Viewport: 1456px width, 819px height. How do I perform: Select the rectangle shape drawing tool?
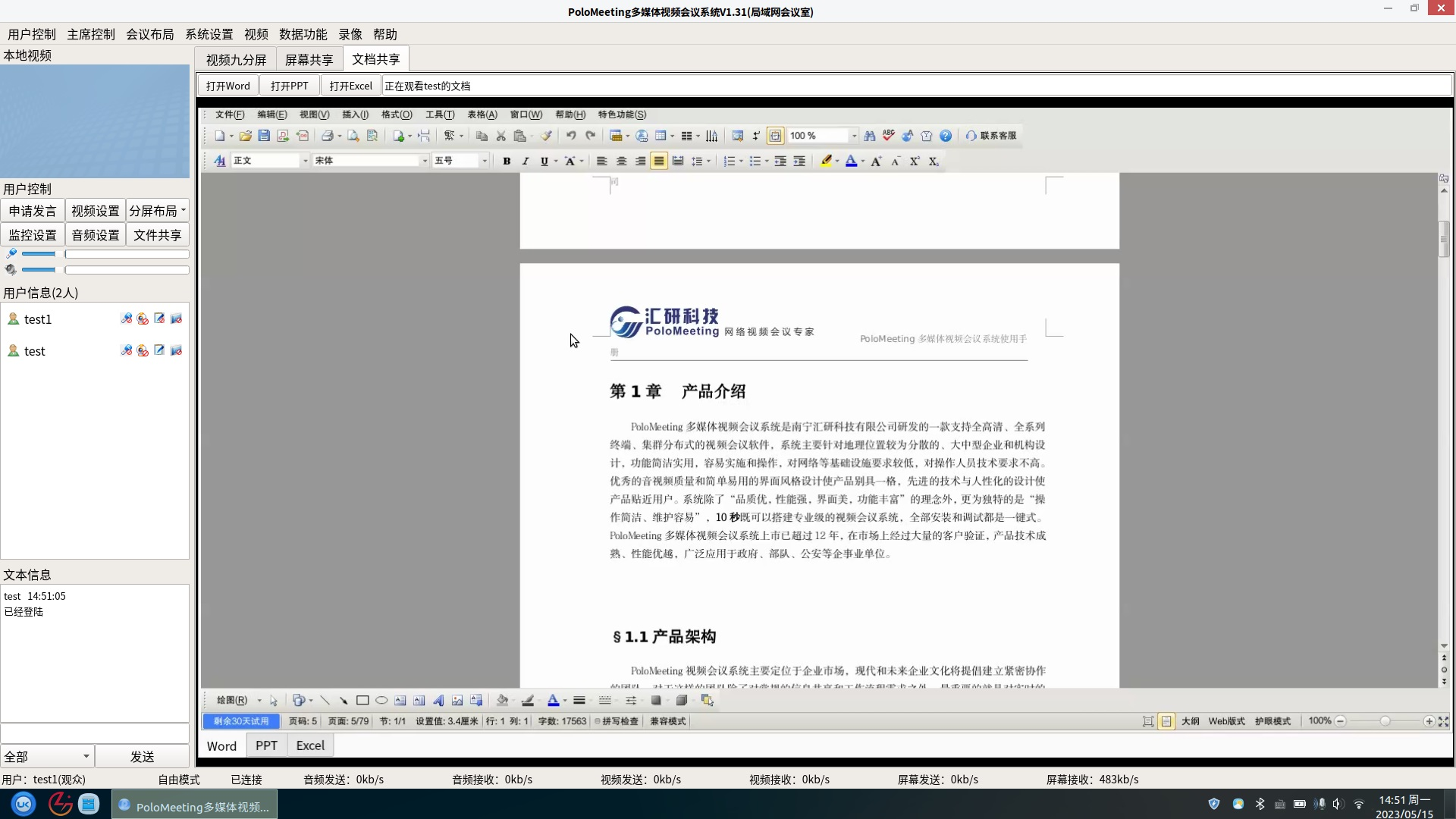coord(362,700)
